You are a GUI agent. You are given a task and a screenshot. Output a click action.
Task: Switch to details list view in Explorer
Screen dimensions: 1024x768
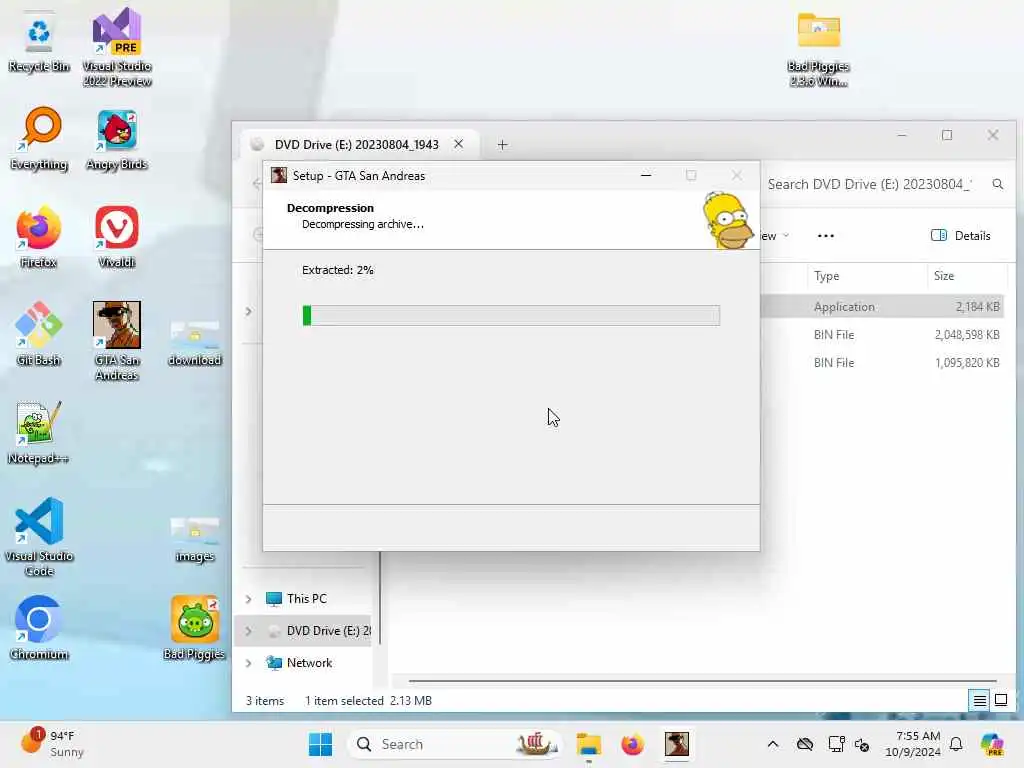coord(980,701)
